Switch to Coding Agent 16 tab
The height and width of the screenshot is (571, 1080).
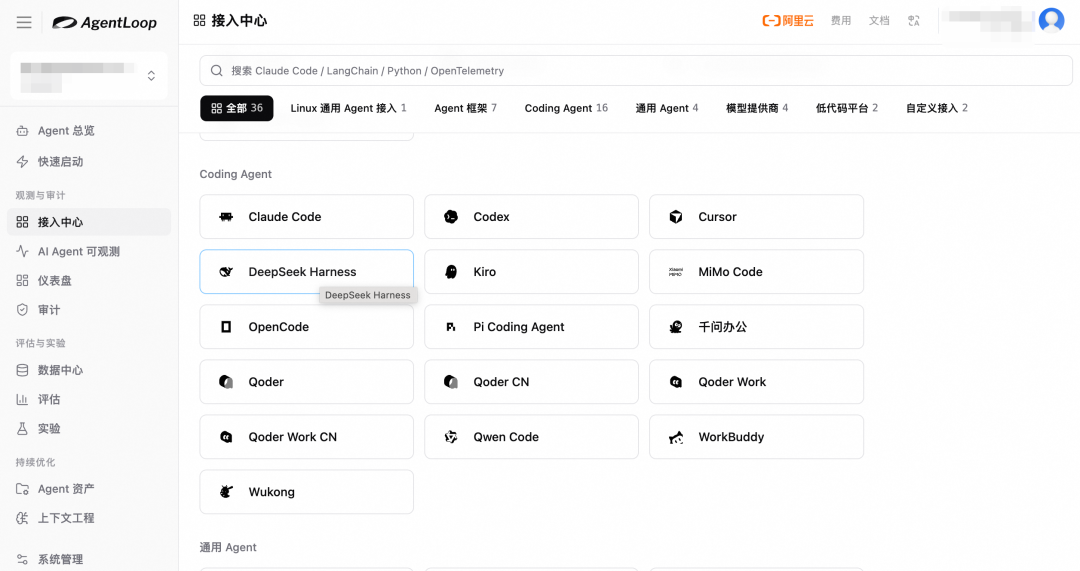(x=566, y=108)
